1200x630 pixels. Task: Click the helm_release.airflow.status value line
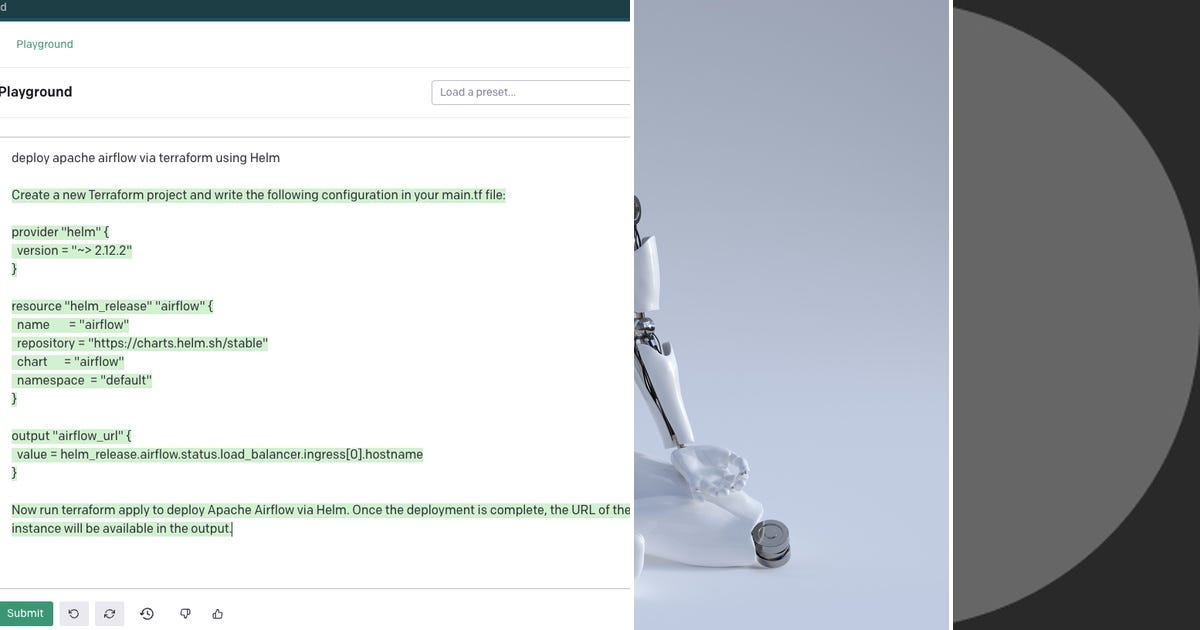click(x=217, y=454)
